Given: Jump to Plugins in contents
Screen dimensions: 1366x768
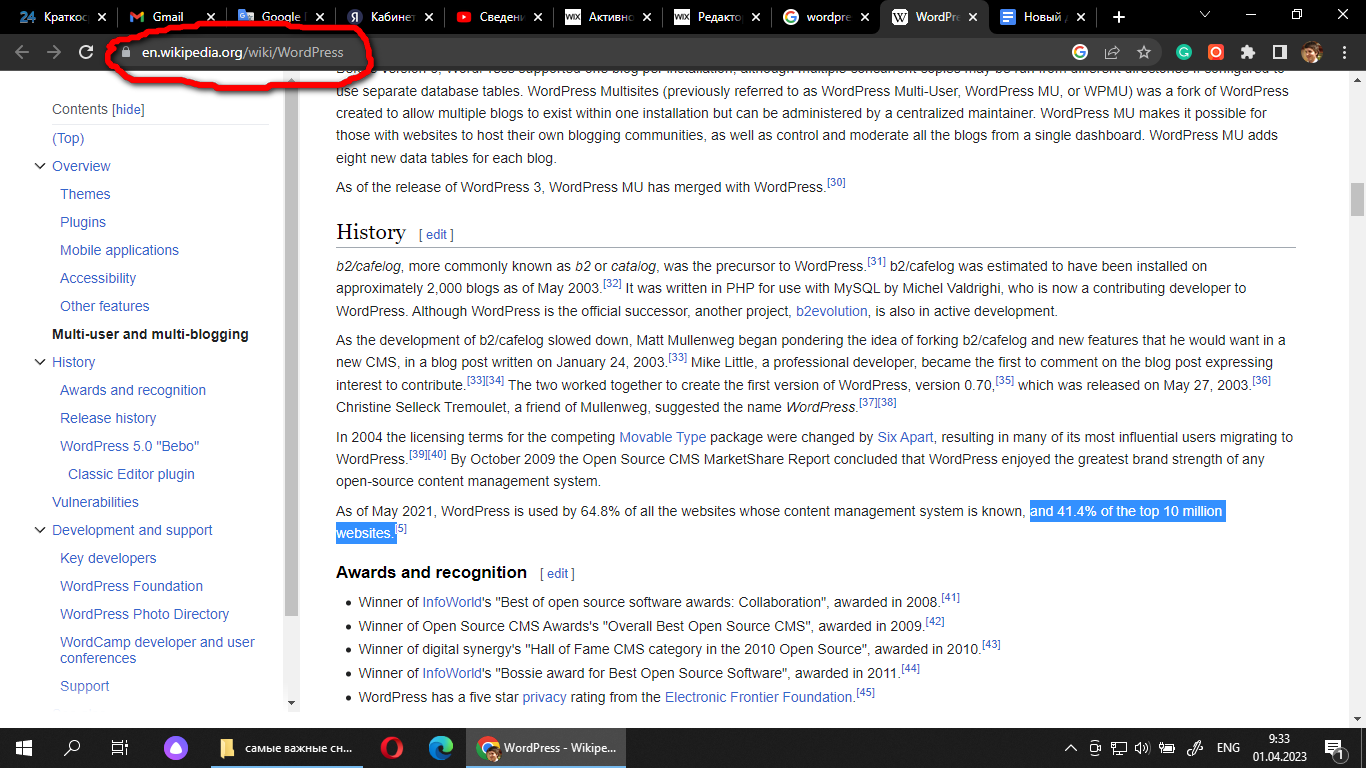Looking at the screenshot, I should (x=83, y=222).
